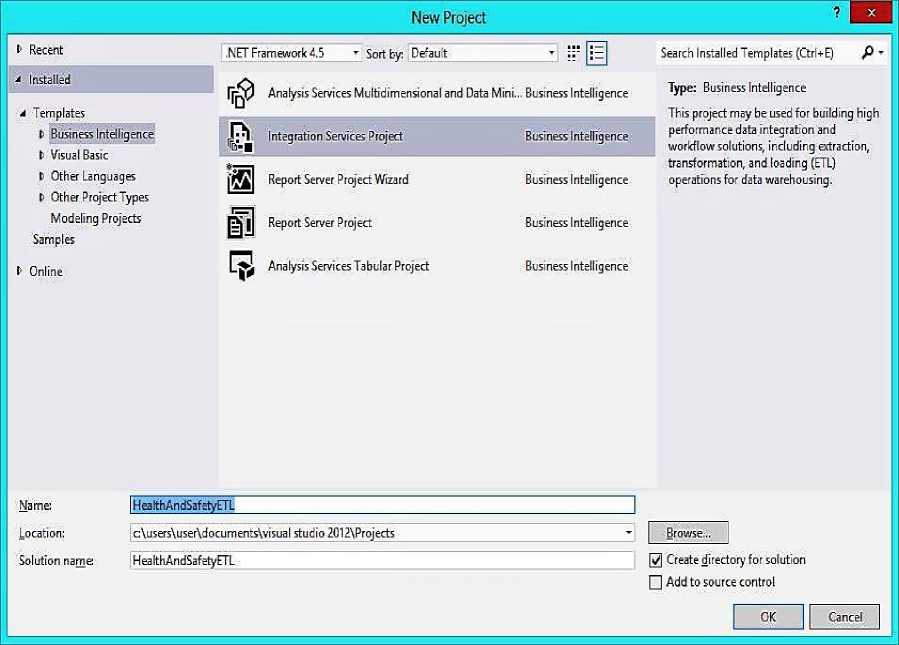Select Other Project Types
899x645 pixels.
point(100,197)
